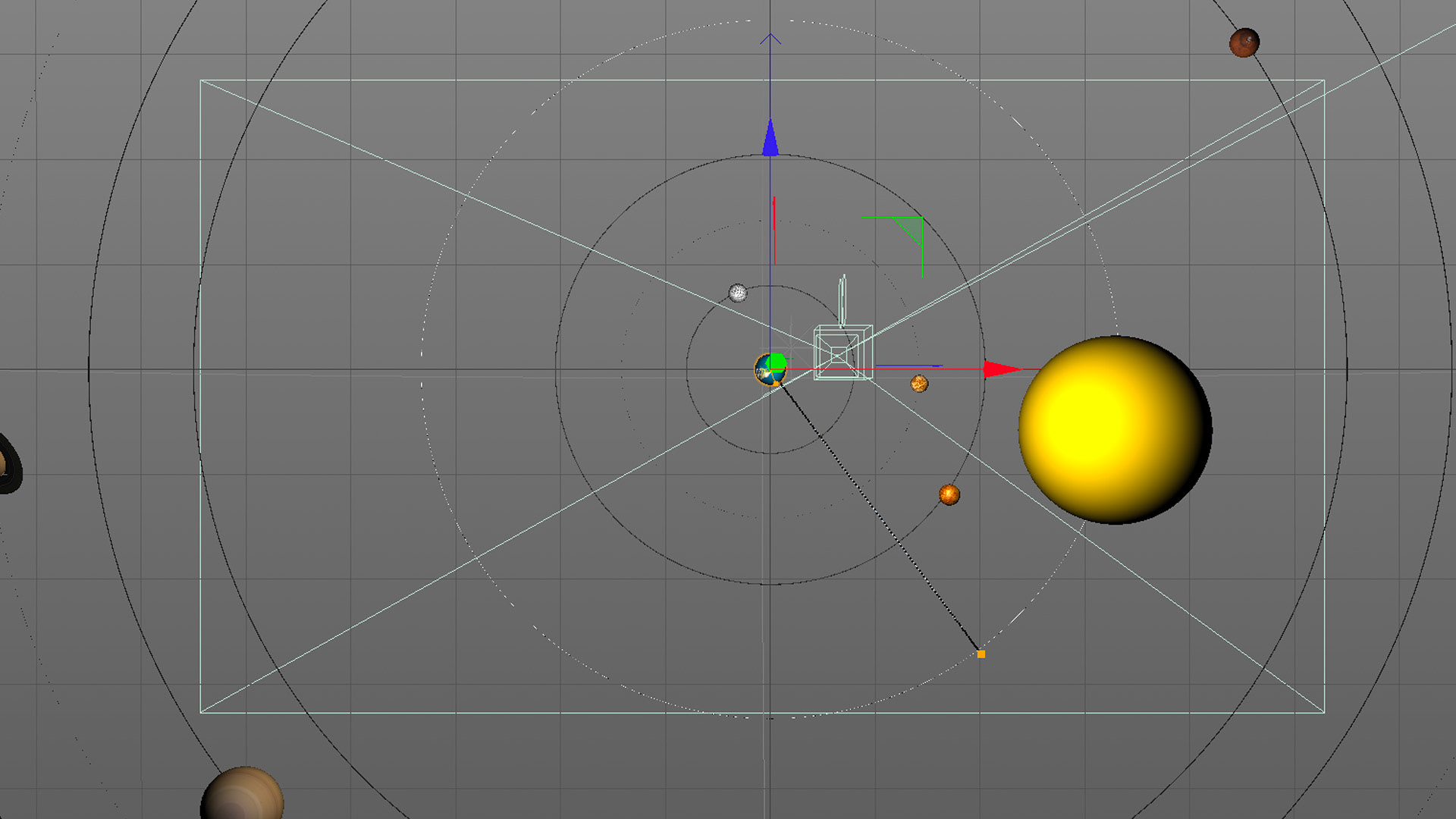The width and height of the screenshot is (1456, 819).
Task: Click the large yellow Sun sphere
Action: [1115, 430]
